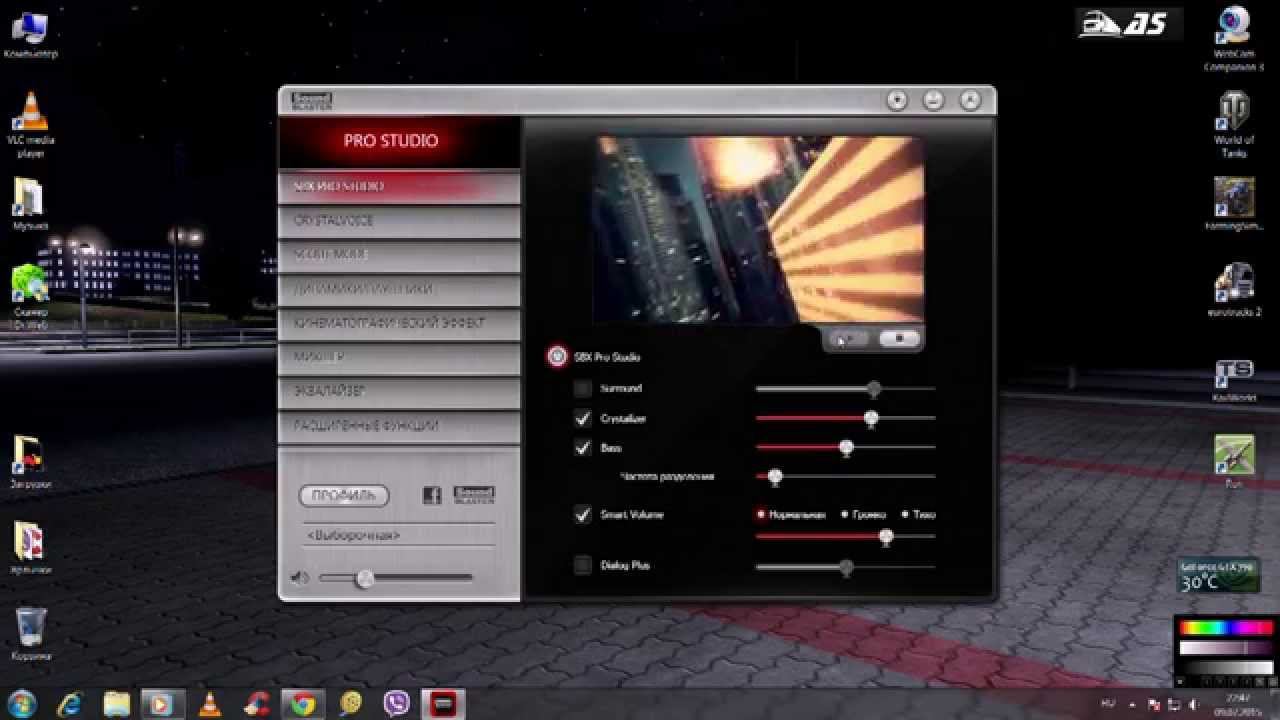
Task: Click the Sound Blaster logo in title bar
Action: coord(311,101)
